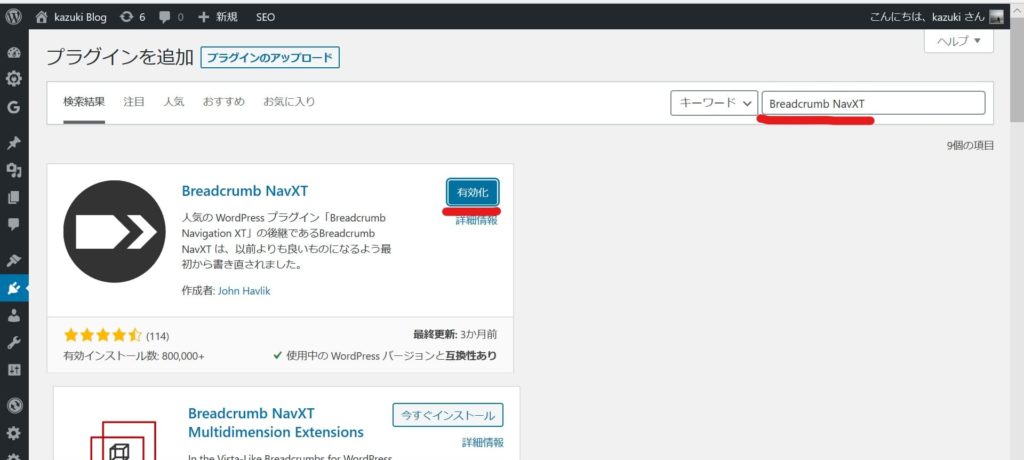Image resolution: width=1024 pixels, height=460 pixels.
Task: Open the Dashboard sidebar icon
Action: point(14,53)
